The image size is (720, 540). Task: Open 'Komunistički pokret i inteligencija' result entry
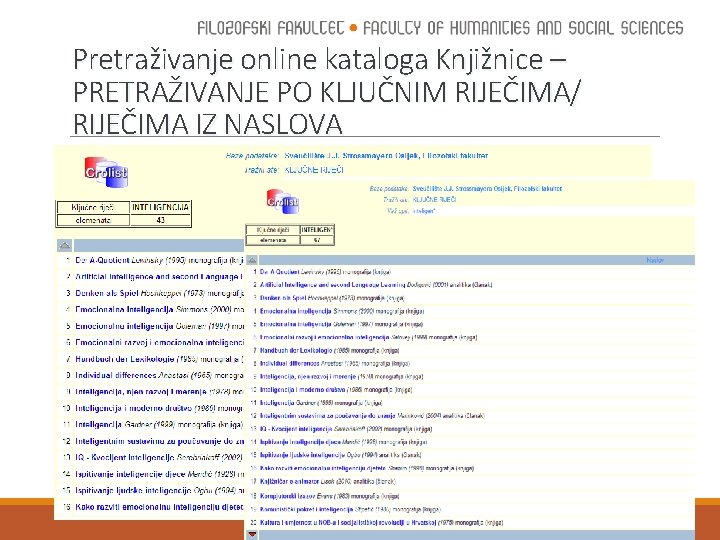pos(306,510)
